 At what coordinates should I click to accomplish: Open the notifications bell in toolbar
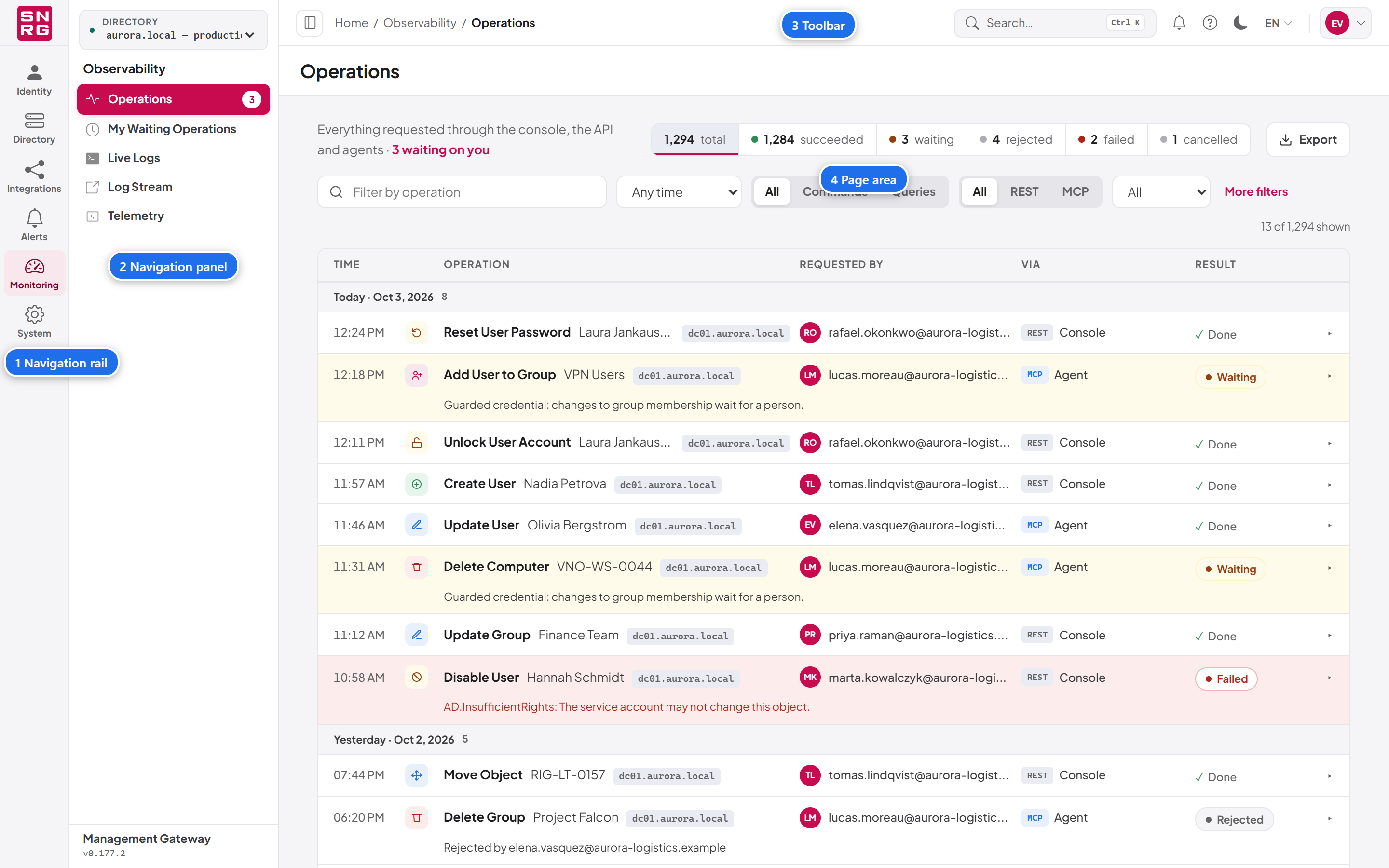coord(1178,23)
